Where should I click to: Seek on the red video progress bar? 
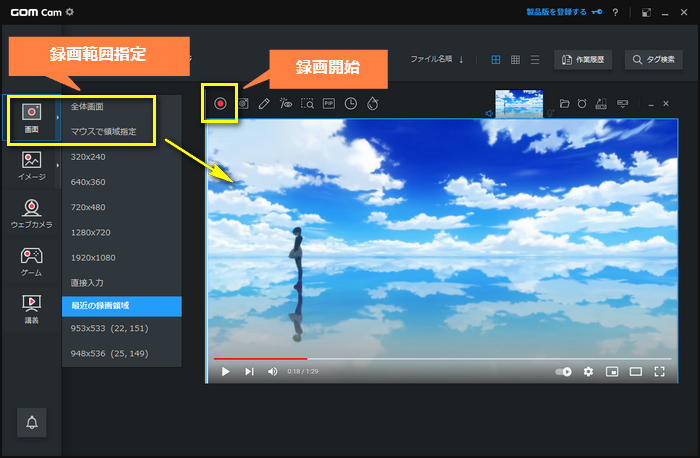pos(260,358)
